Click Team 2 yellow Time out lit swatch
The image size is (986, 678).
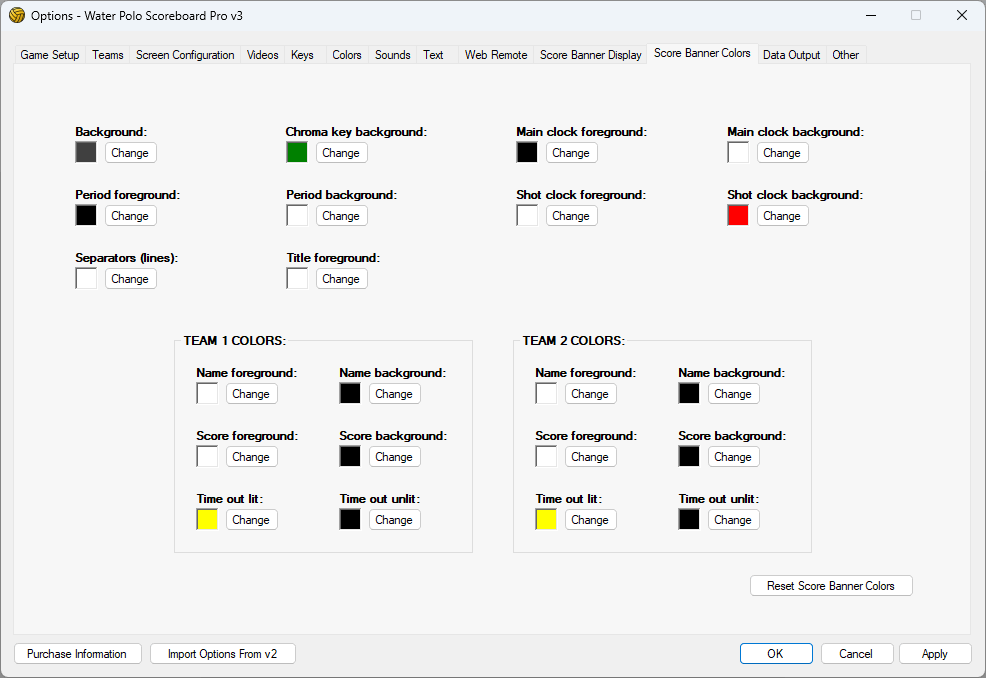click(x=546, y=520)
